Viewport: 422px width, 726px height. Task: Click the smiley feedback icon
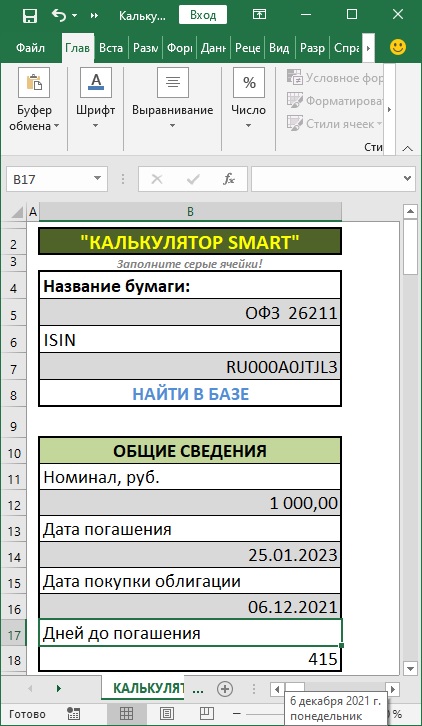[398, 47]
